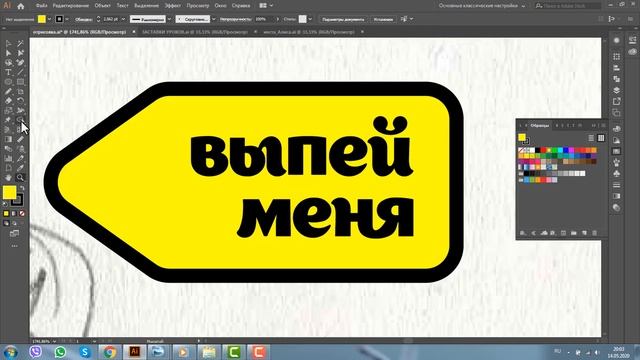Open Swatch Libraries menu icon in panel

(522, 233)
